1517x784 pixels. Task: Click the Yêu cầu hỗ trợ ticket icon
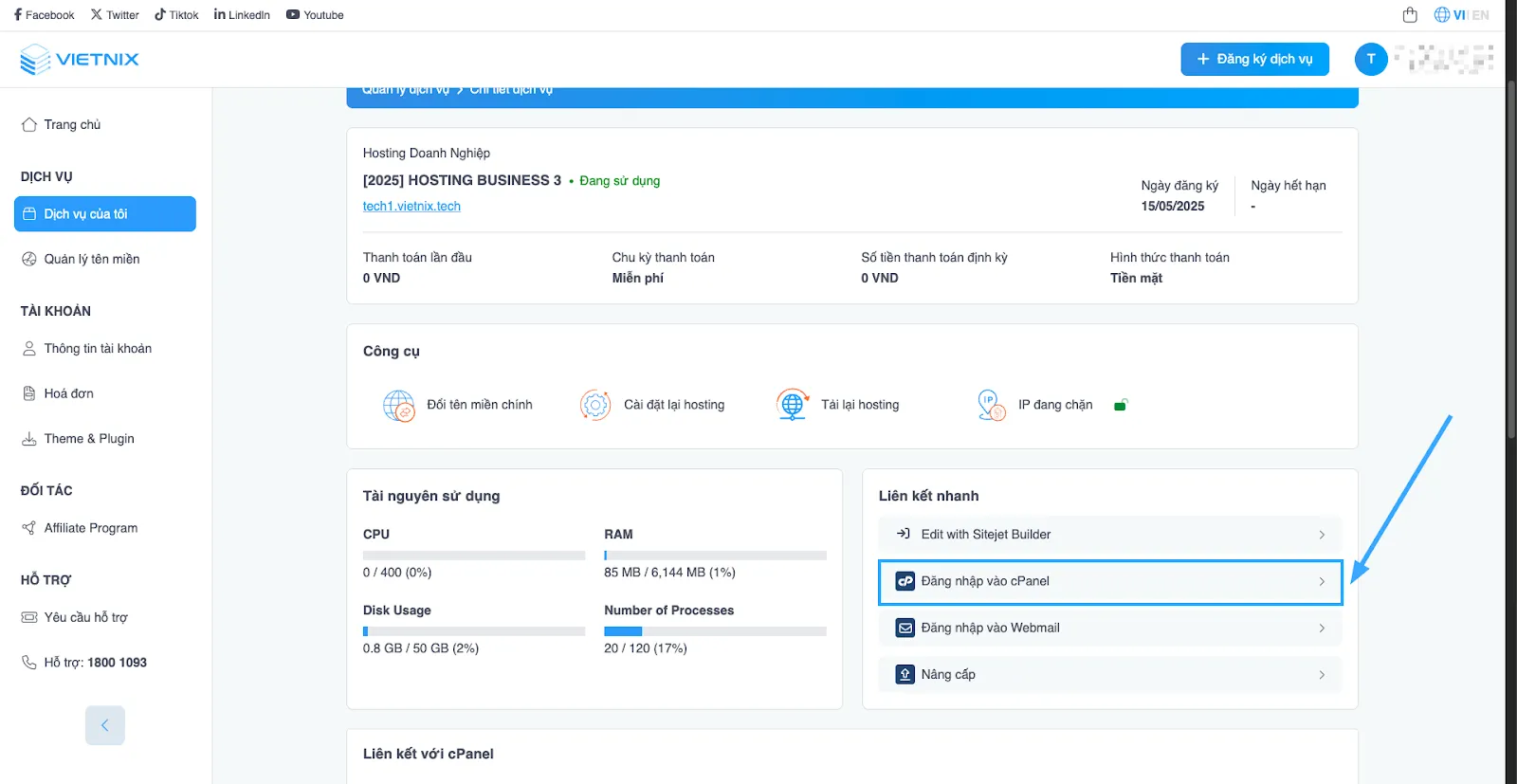pyautogui.click(x=29, y=617)
